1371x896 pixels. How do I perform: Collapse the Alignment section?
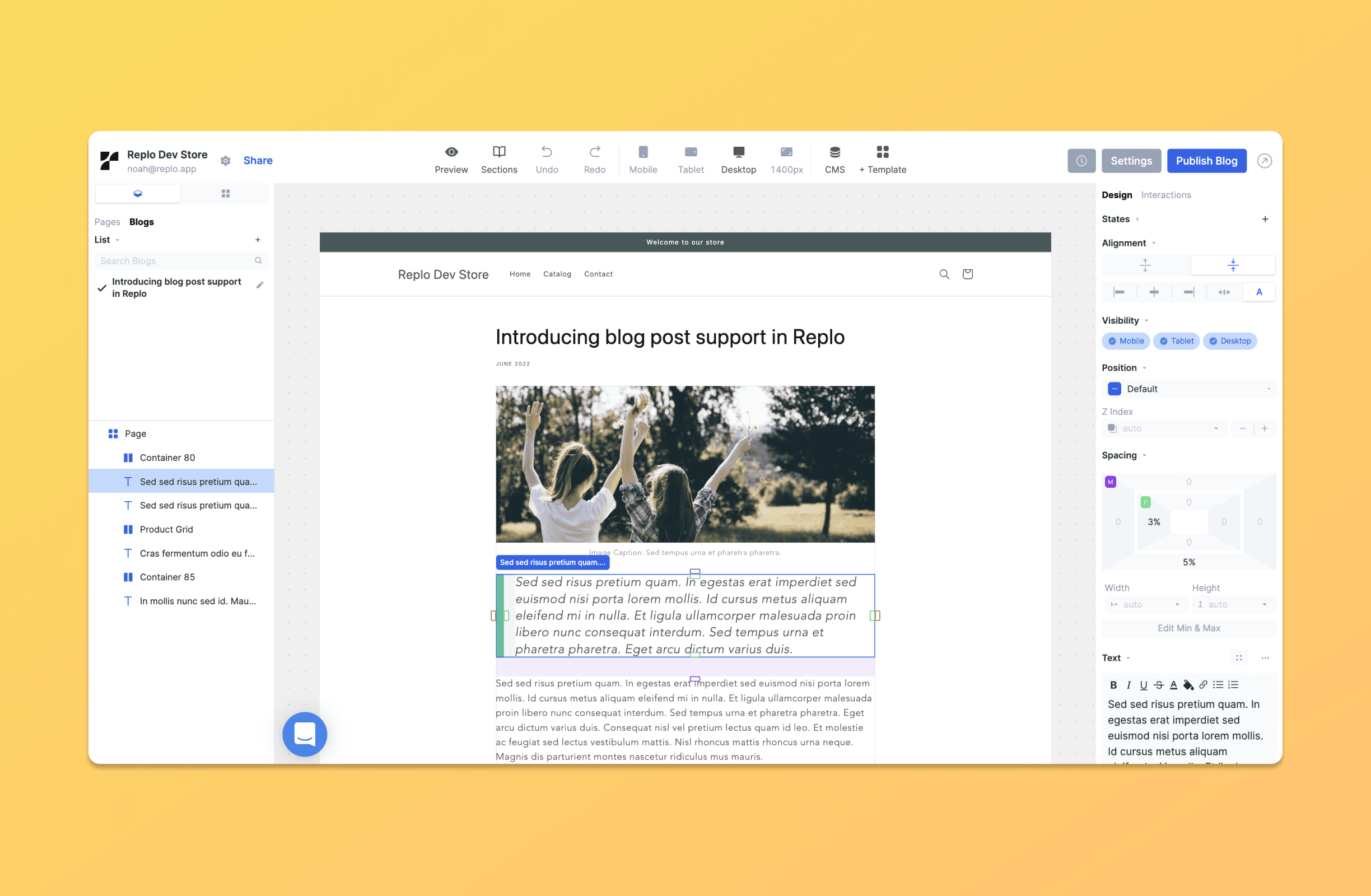tap(1128, 243)
